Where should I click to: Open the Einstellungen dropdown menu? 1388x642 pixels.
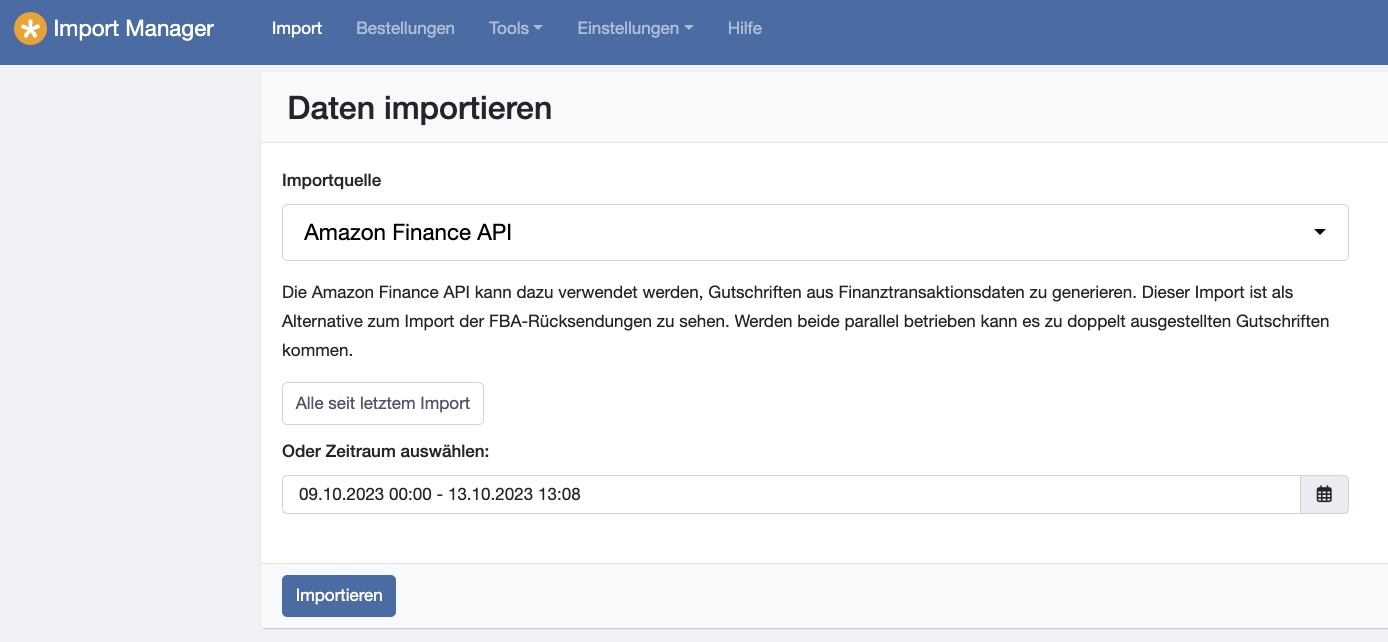click(635, 28)
